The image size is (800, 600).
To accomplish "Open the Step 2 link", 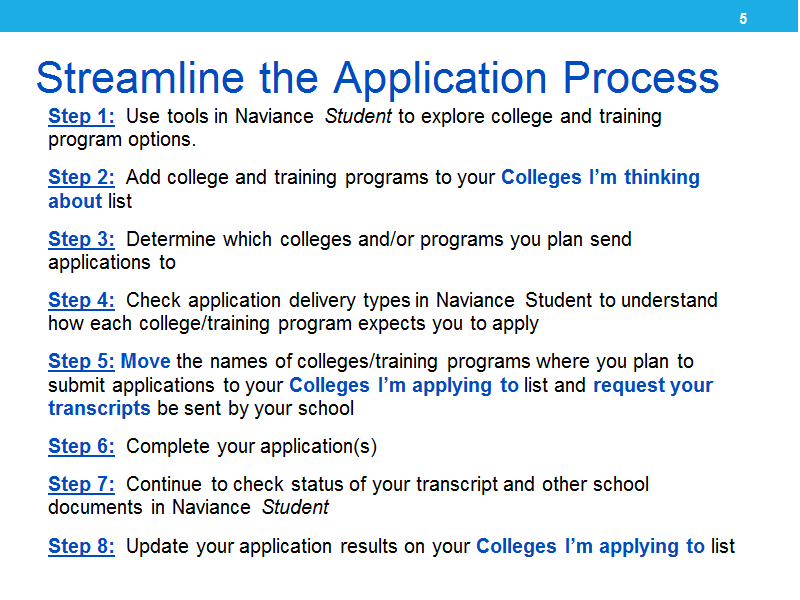I will pyautogui.click(x=81, y=178).
